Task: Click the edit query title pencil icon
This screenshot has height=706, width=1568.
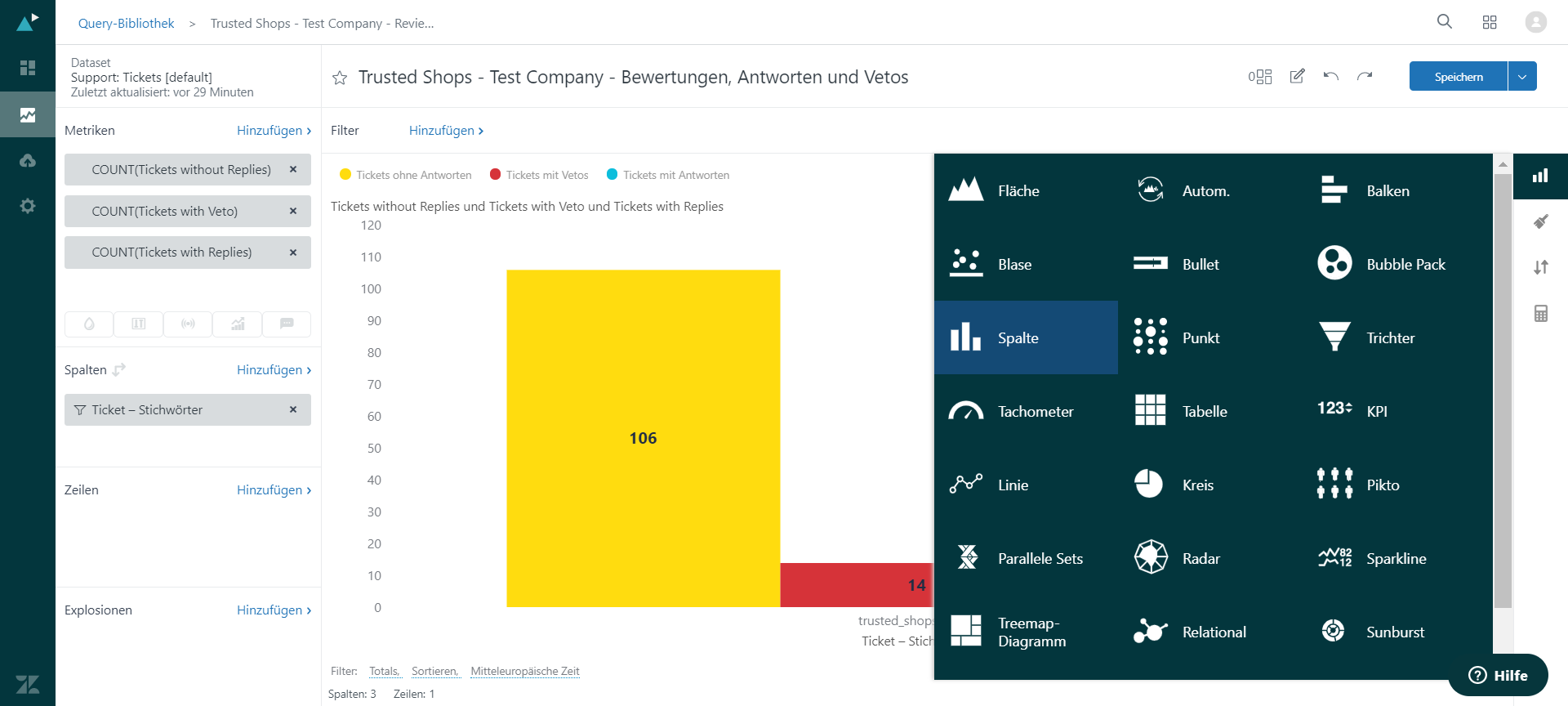Action: click(1297, 76)
